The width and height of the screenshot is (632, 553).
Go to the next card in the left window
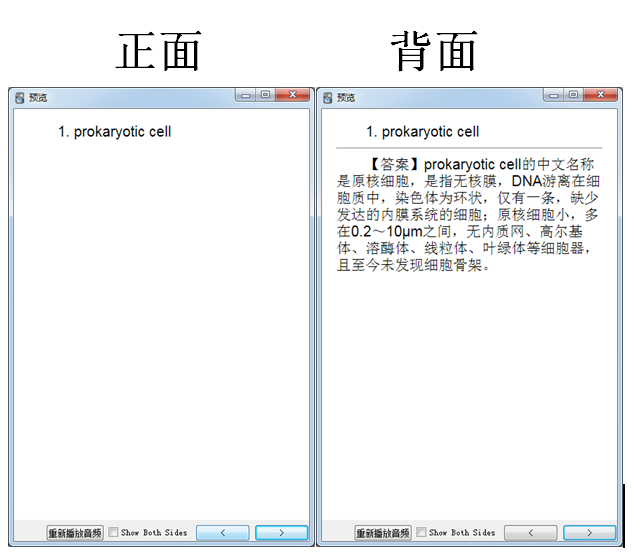coord(281,533)
